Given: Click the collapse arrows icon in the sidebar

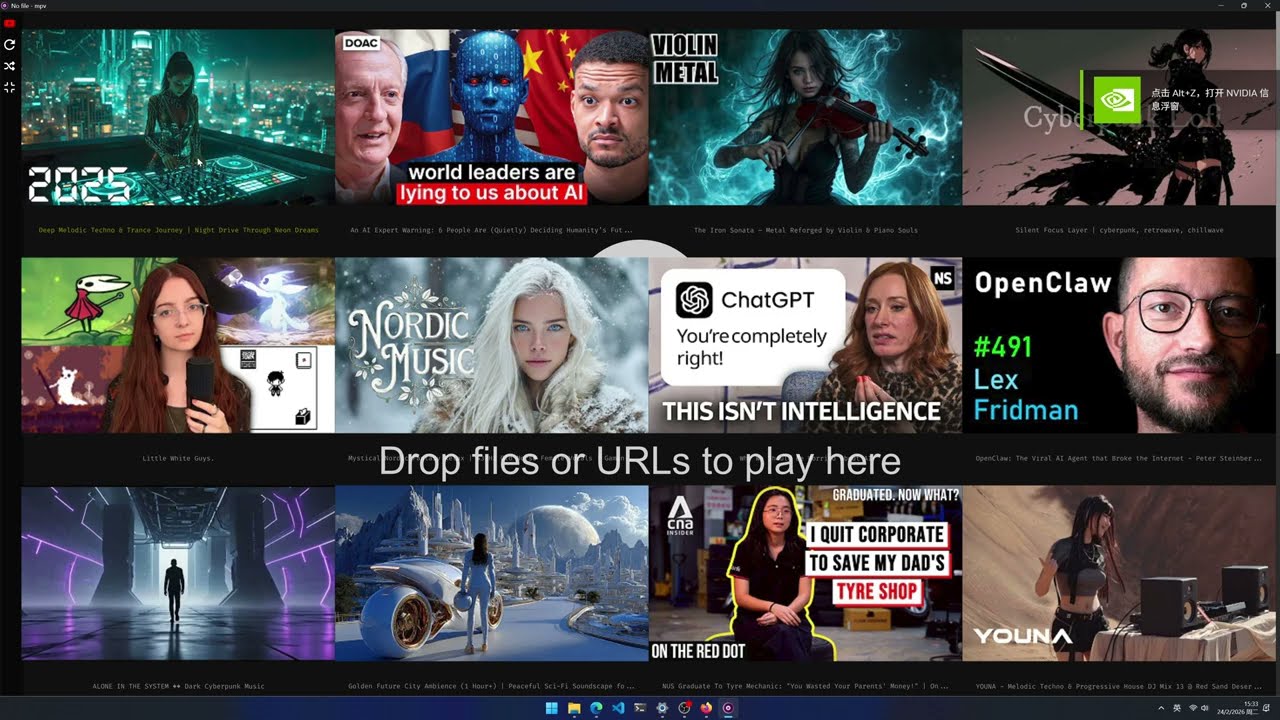Looking at the screenshot, I should coord(9,88).
